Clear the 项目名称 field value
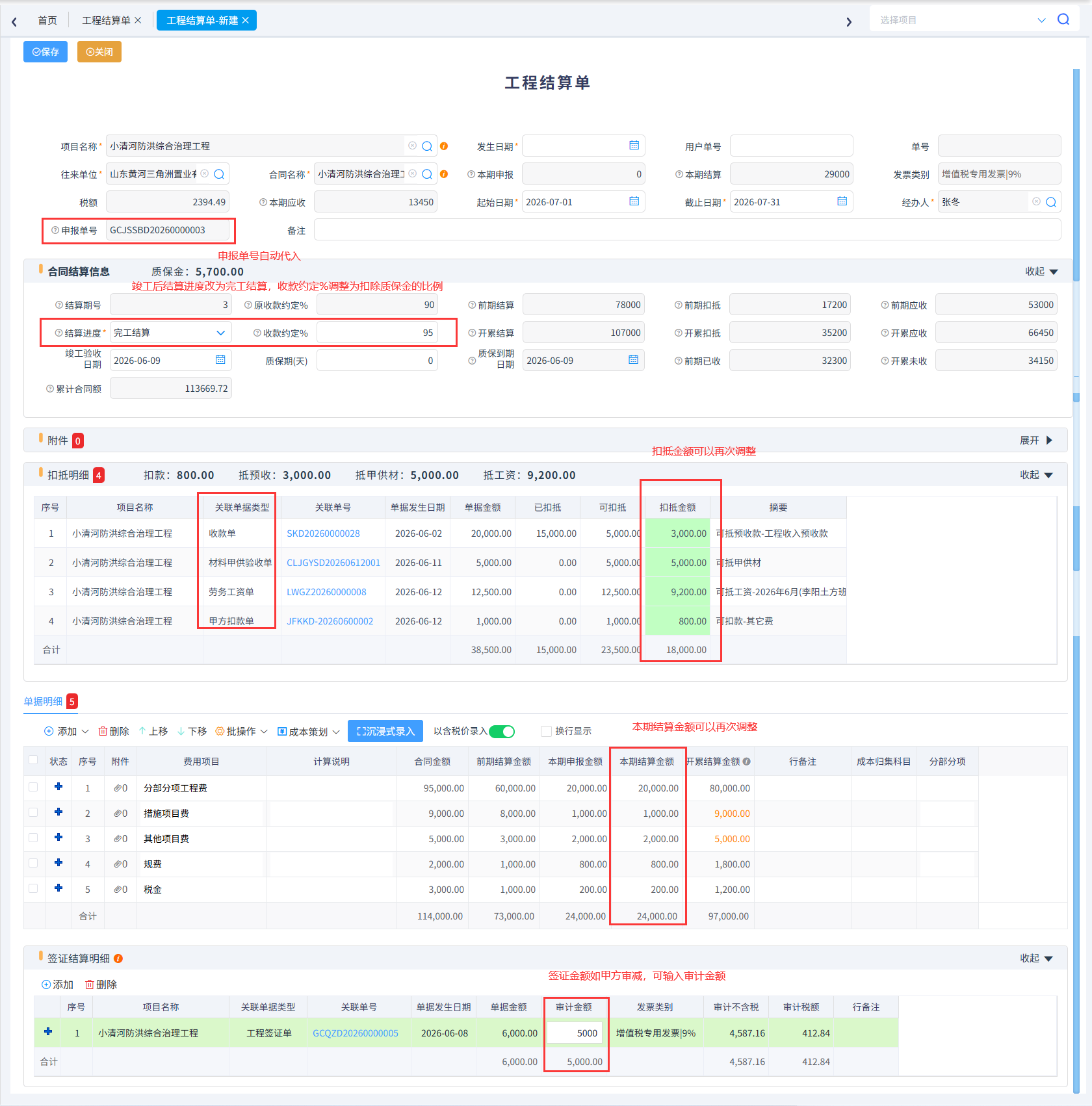This screenshot has width=1092, height=1106. [412, 146]
